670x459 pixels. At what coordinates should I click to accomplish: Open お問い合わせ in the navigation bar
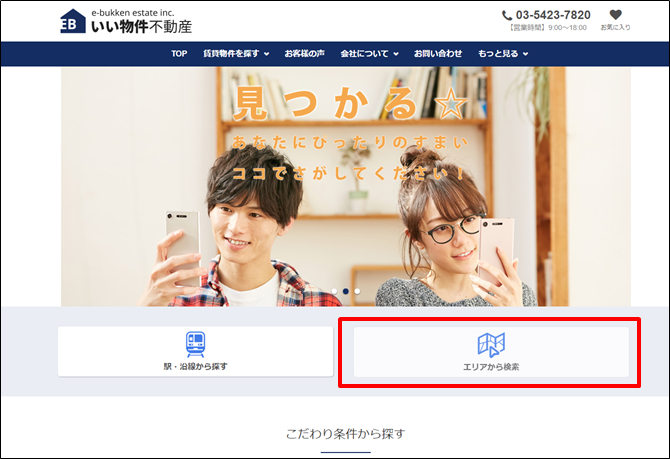(x=438, y=54)
